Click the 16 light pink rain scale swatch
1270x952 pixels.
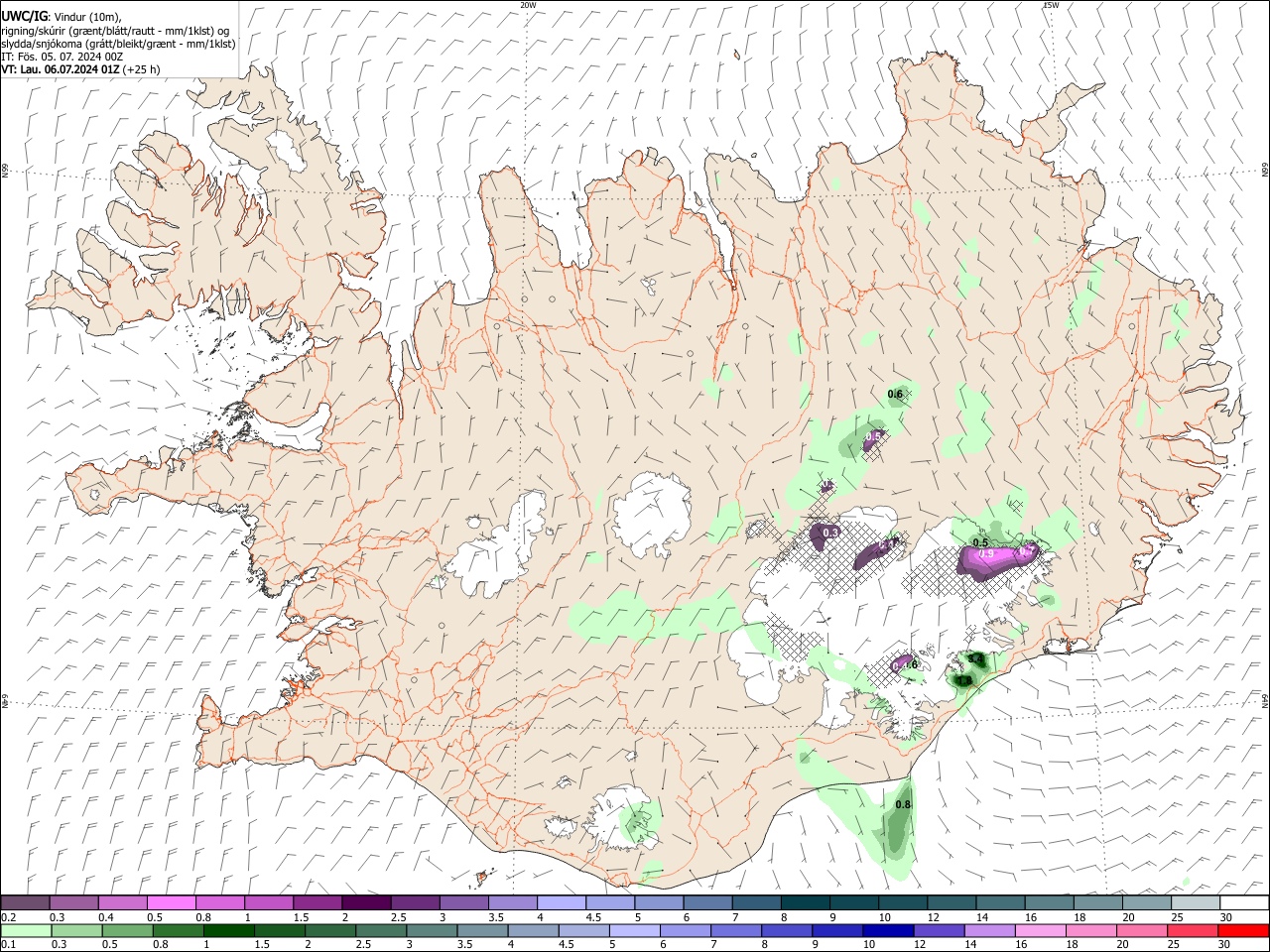coord(1040,930)
